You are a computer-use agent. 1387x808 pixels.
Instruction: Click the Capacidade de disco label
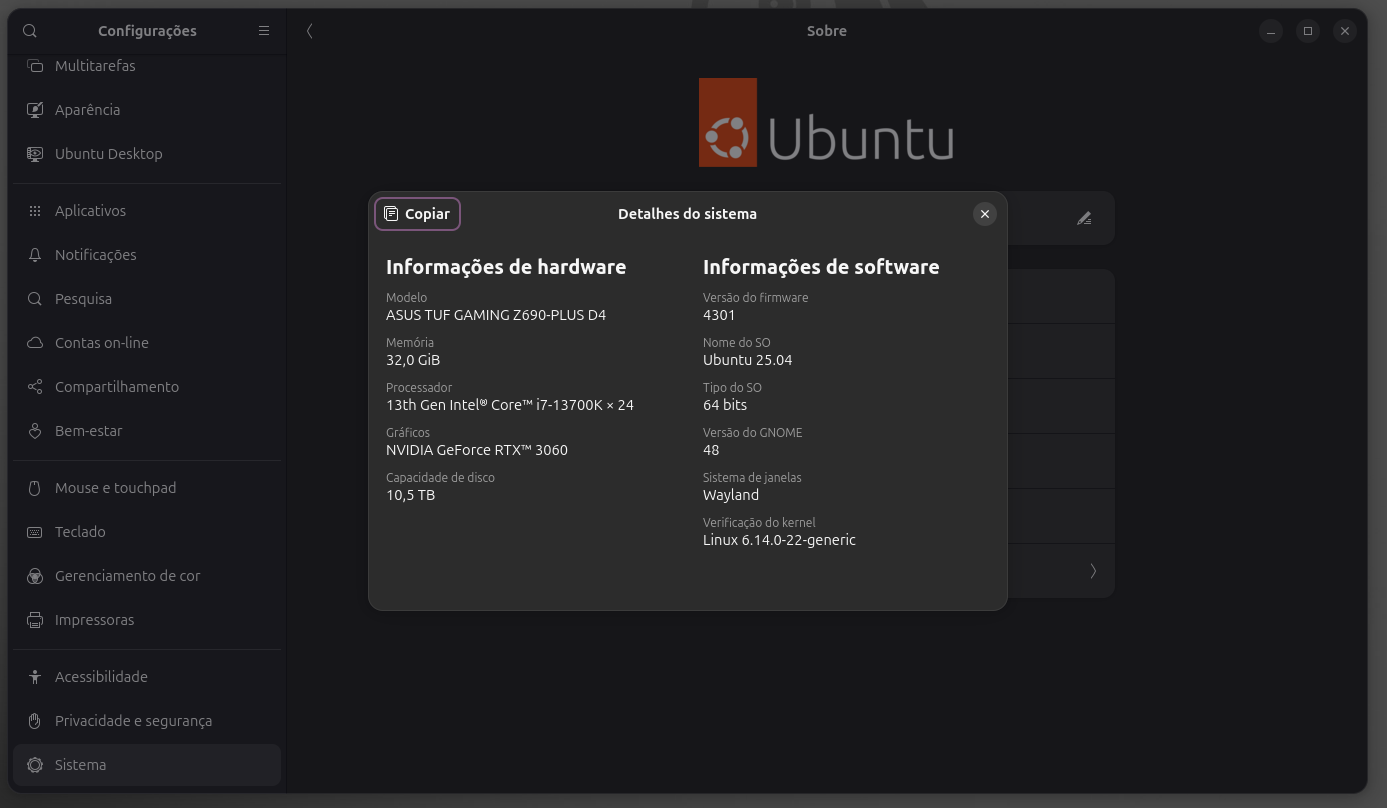pyautogui.click(x=440, y=477)
